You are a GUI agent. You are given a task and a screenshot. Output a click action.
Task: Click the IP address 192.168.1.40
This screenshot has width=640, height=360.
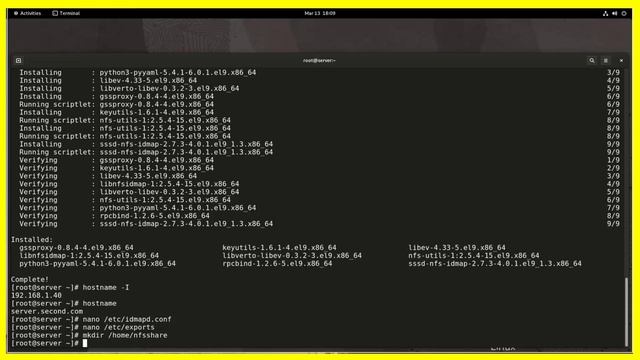[x=36, y=296]
